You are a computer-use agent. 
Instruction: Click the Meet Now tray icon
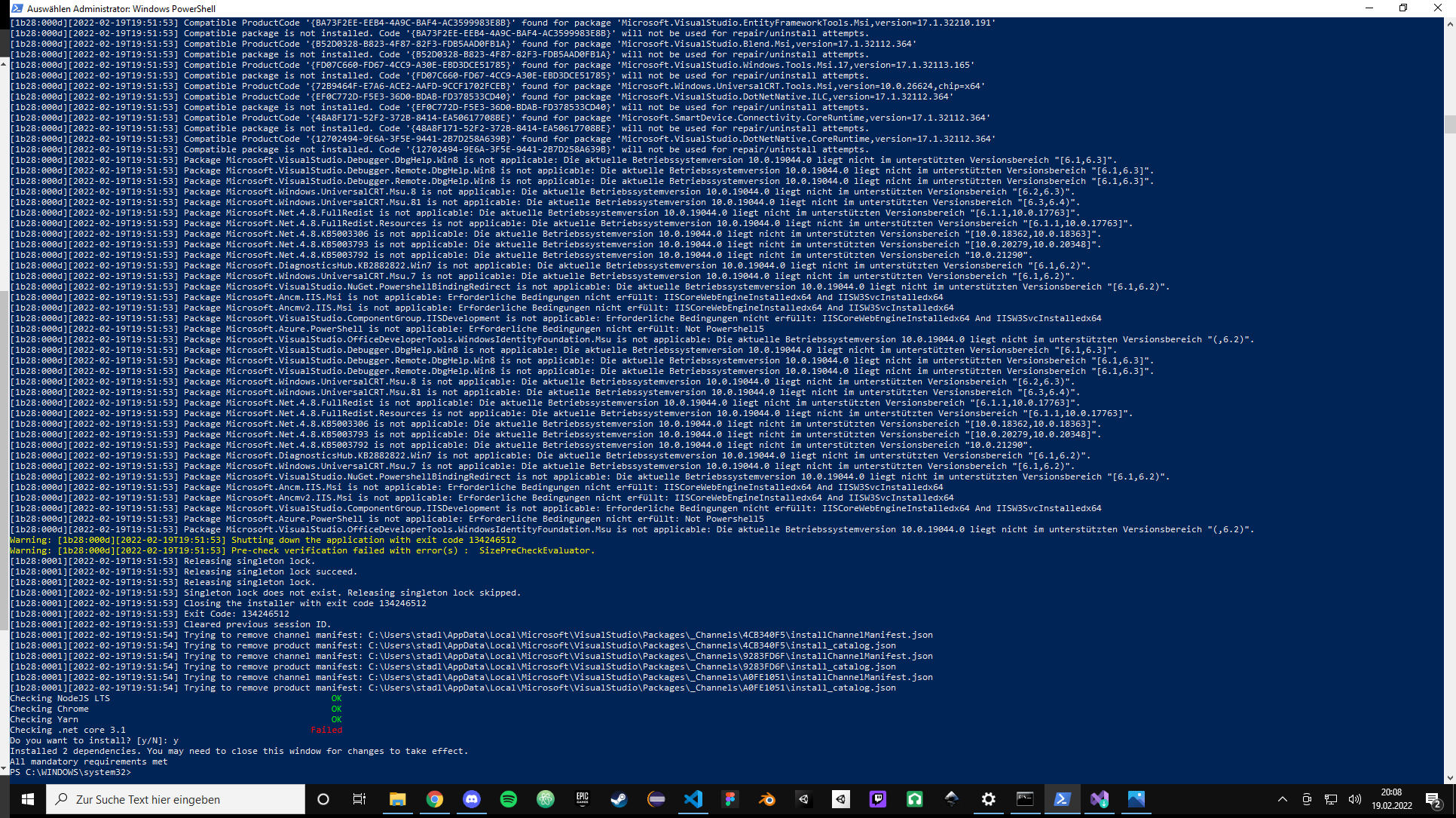pos(1307,799)
